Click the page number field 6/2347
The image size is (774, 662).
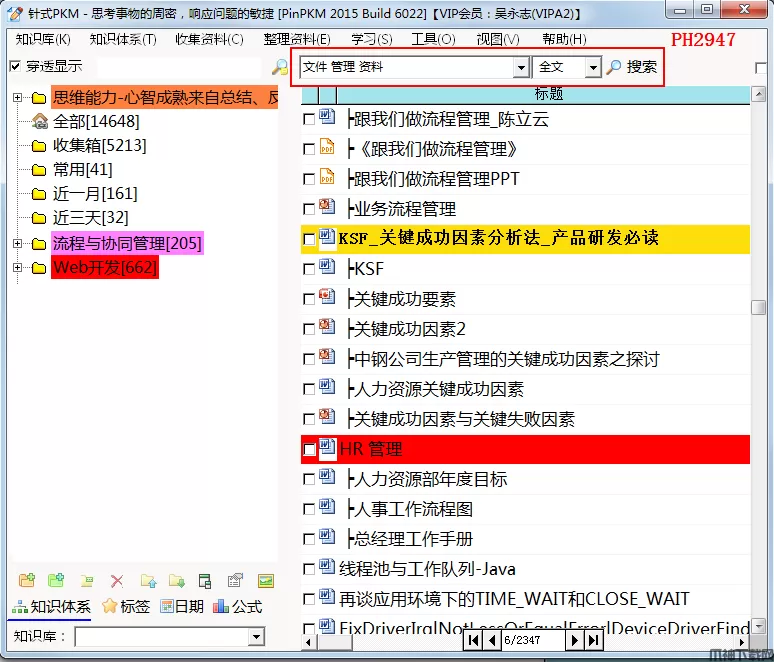point(532,640)
